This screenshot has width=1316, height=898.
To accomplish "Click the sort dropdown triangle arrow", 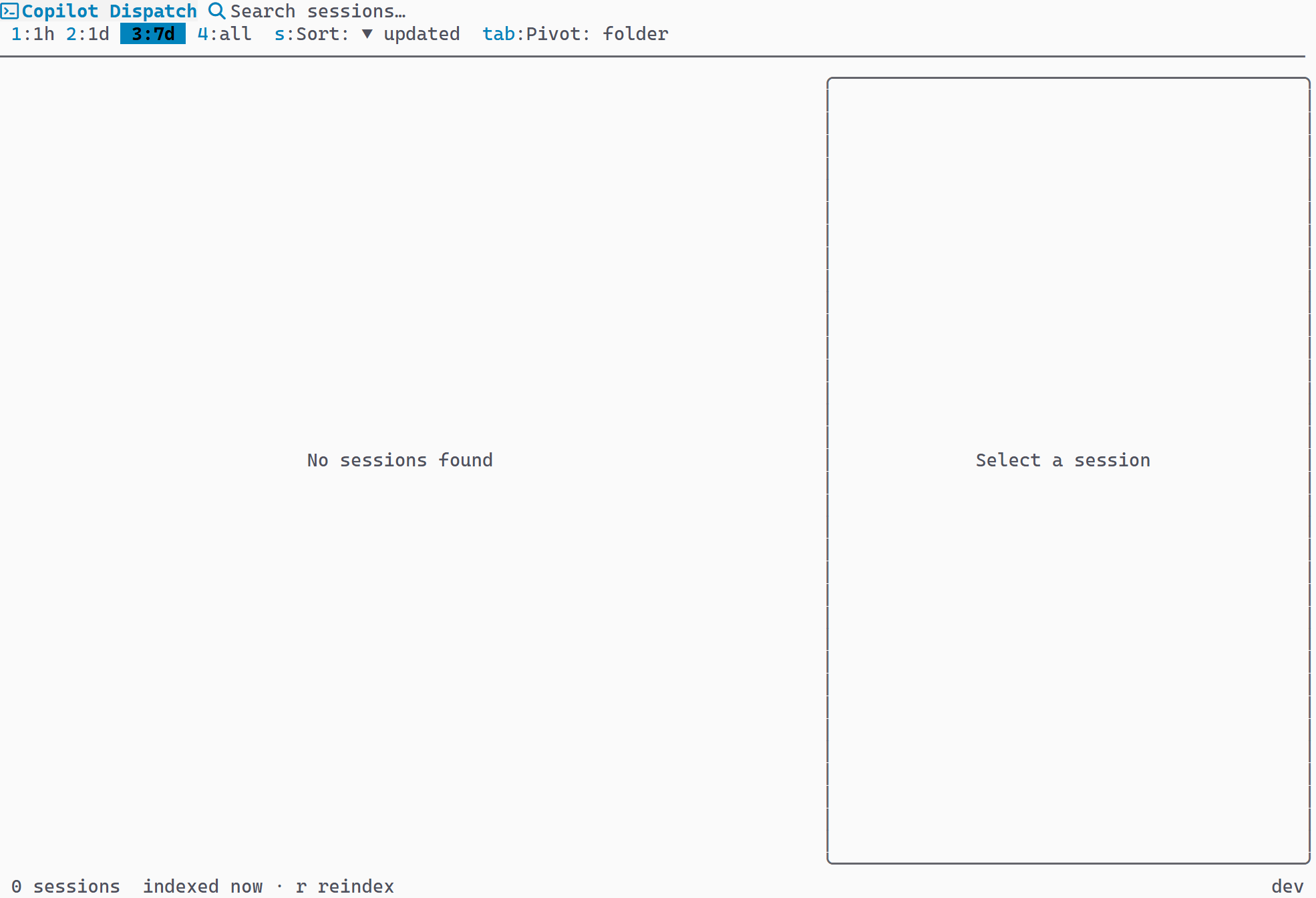I will (366, 34).
